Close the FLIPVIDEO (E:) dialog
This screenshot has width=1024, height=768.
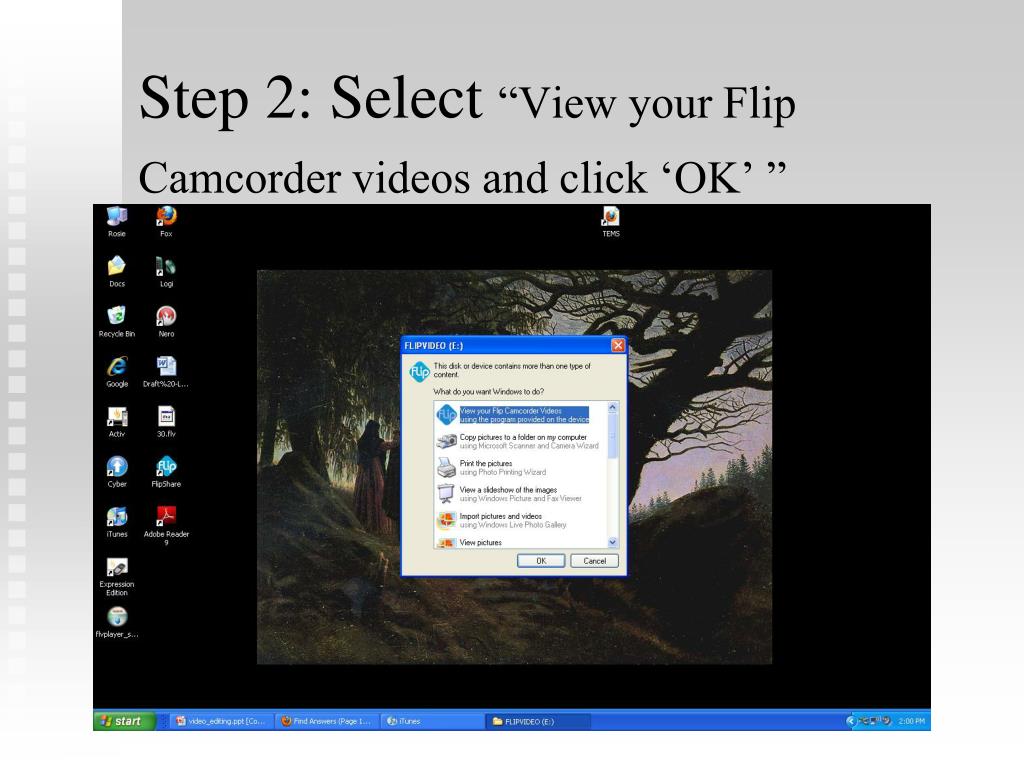[x=617, y=345]
